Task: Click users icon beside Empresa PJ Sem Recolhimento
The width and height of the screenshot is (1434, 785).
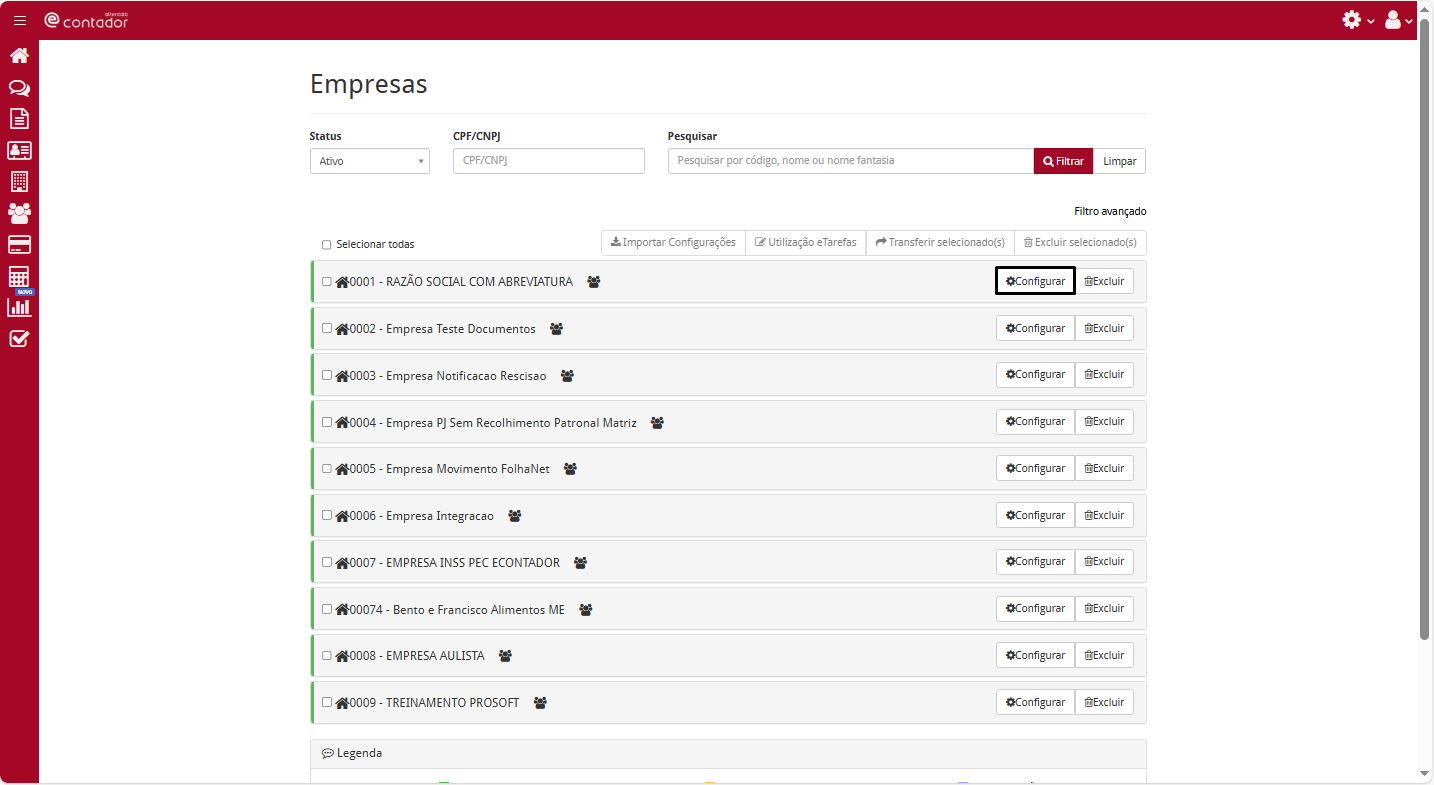Action: tap(658, 423)
